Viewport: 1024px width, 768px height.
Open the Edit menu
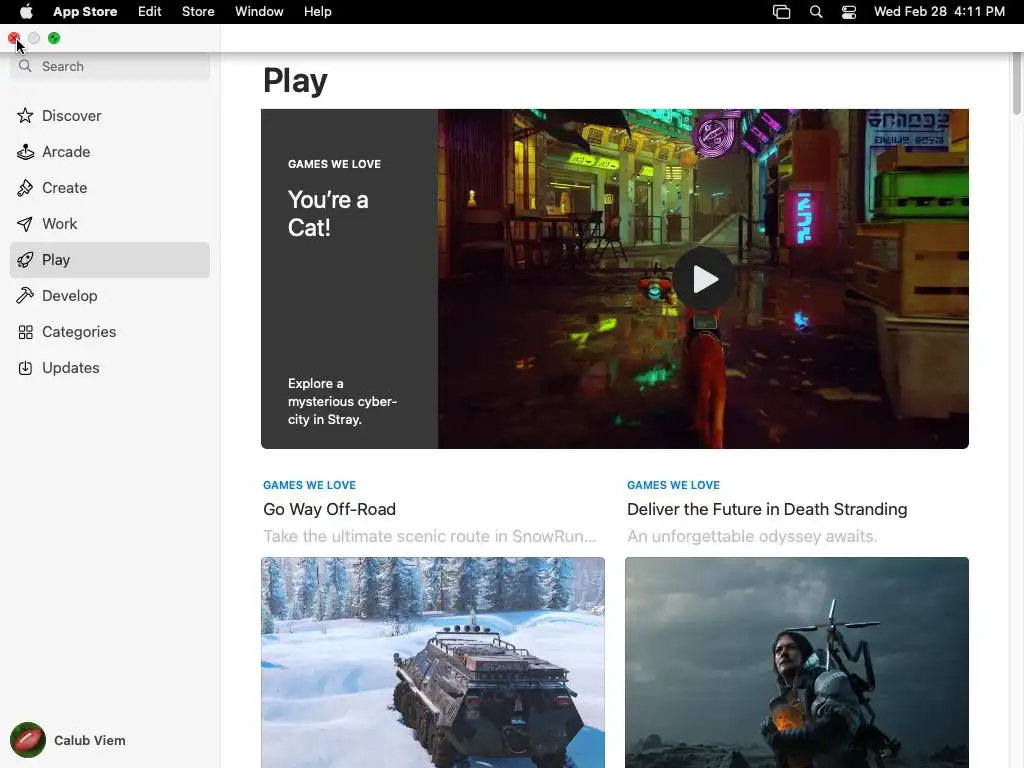[x=150, y=12]
